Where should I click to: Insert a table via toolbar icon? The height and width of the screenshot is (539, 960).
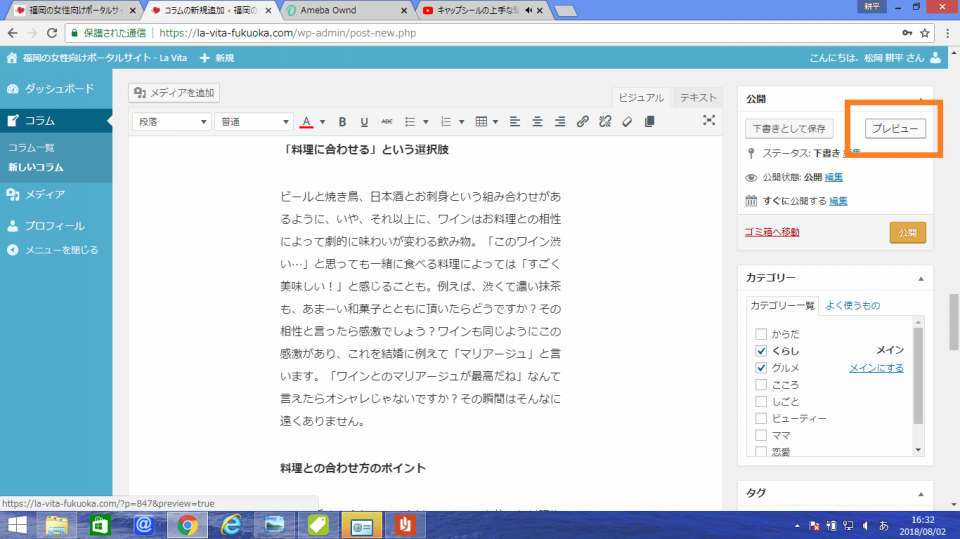tap(481, 121)
